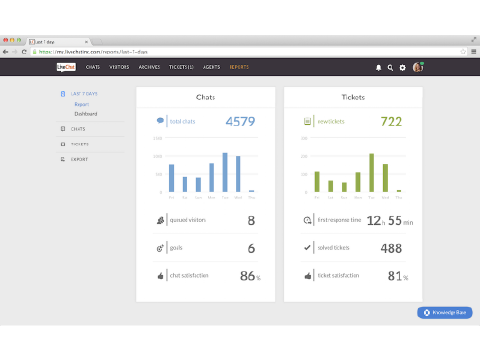Open the ARCHIVES menu item
The width and height of the screenshot is (480, 360).
click(x=149, y=67)
